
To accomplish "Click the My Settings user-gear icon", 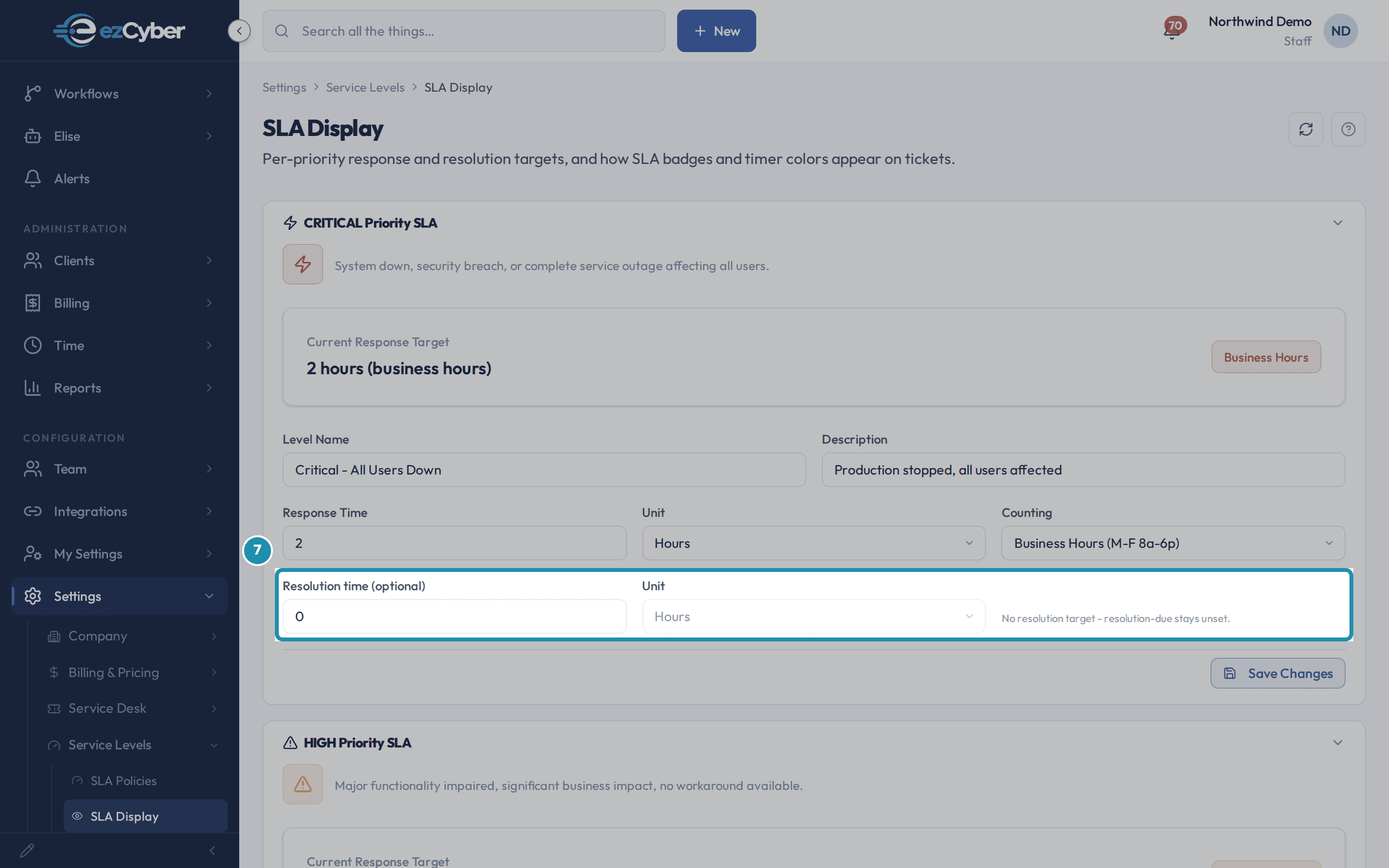I will [33, 554].
